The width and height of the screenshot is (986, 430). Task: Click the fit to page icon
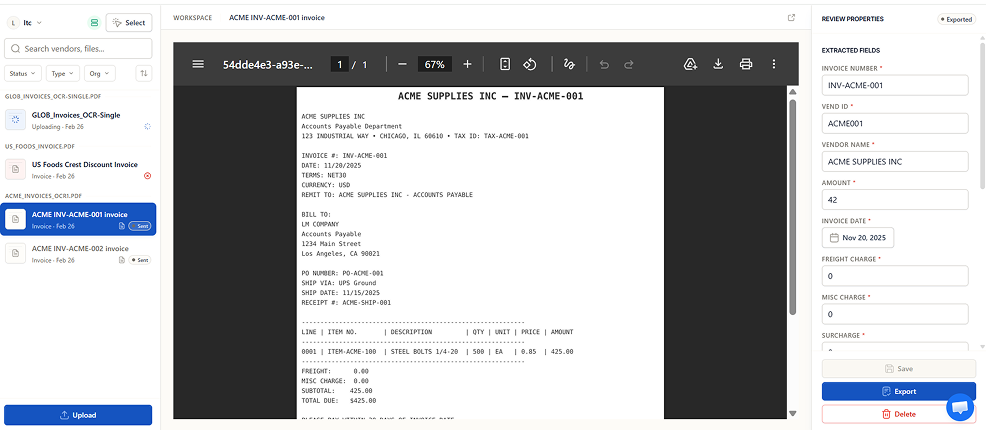(505, 64)
